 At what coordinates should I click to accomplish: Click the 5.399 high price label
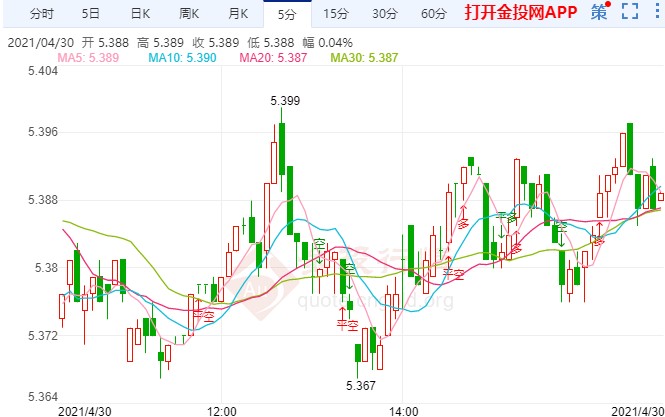(285, 101)
